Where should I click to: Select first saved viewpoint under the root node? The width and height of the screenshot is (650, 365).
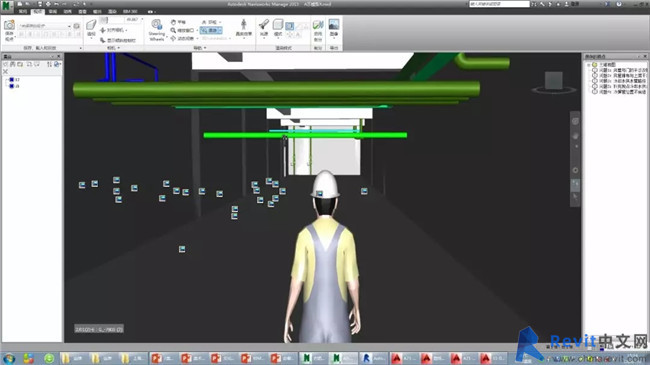click(x=620, y=70)
